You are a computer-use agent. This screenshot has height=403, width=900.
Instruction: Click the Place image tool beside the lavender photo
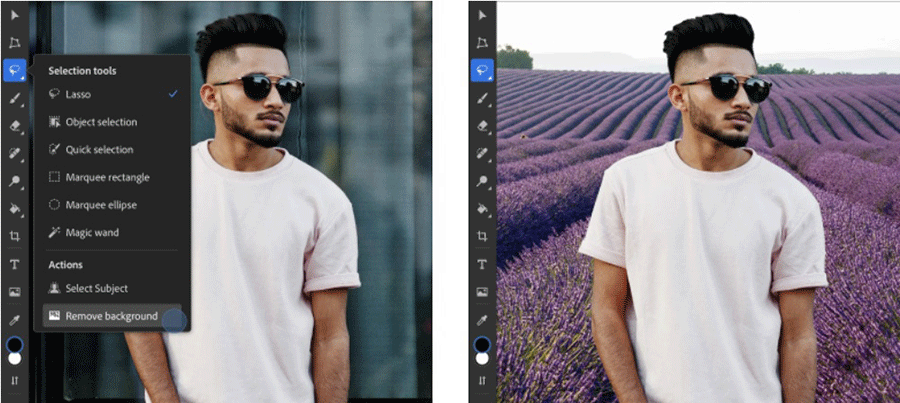pos(482,292)
